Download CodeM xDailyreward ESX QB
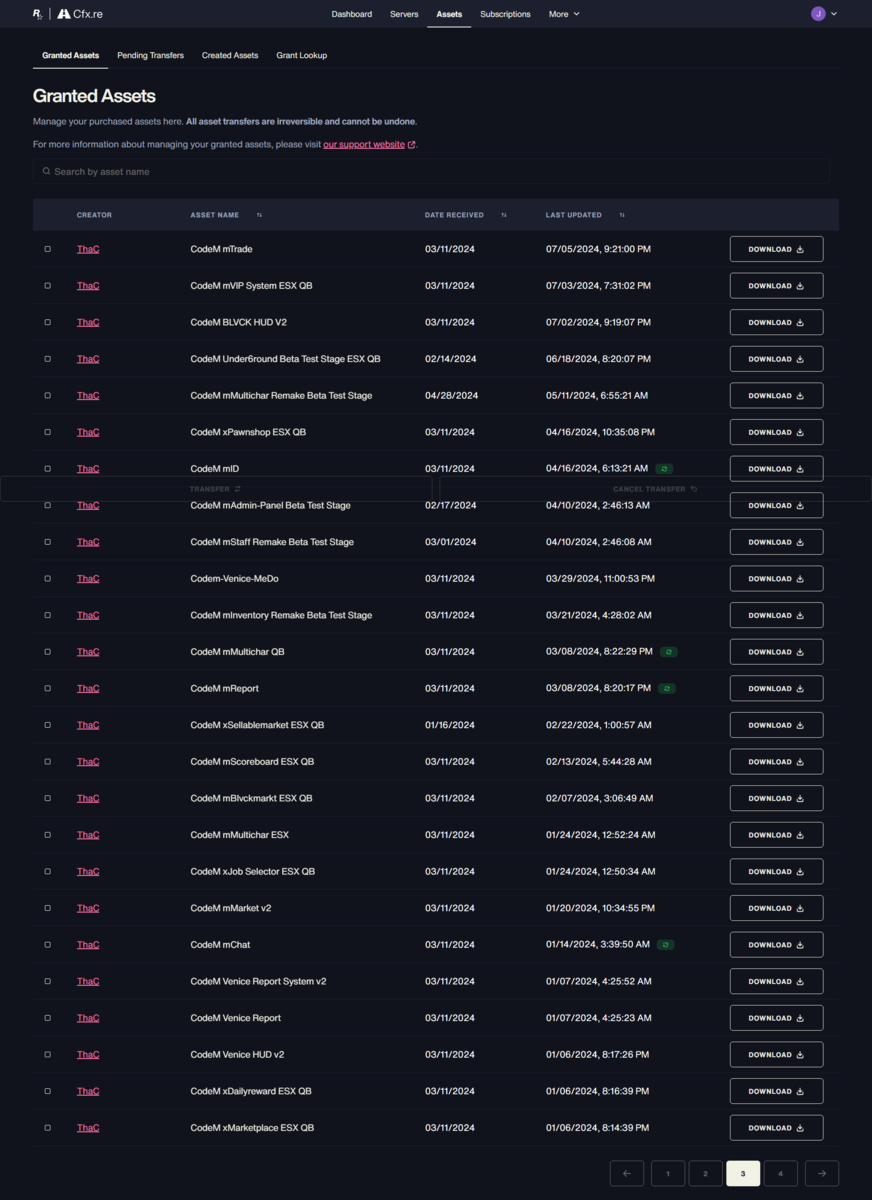This screenshot has height=1200, width=872. coord(776,1091)
